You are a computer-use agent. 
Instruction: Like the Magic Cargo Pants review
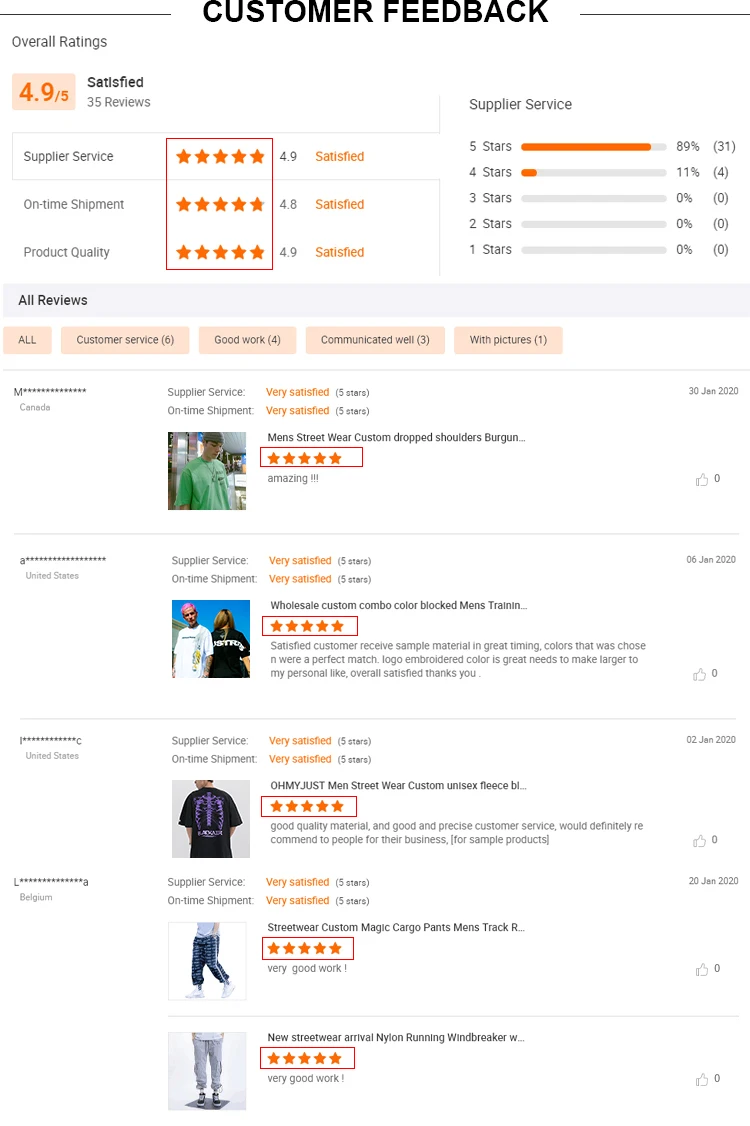(702, 969)
